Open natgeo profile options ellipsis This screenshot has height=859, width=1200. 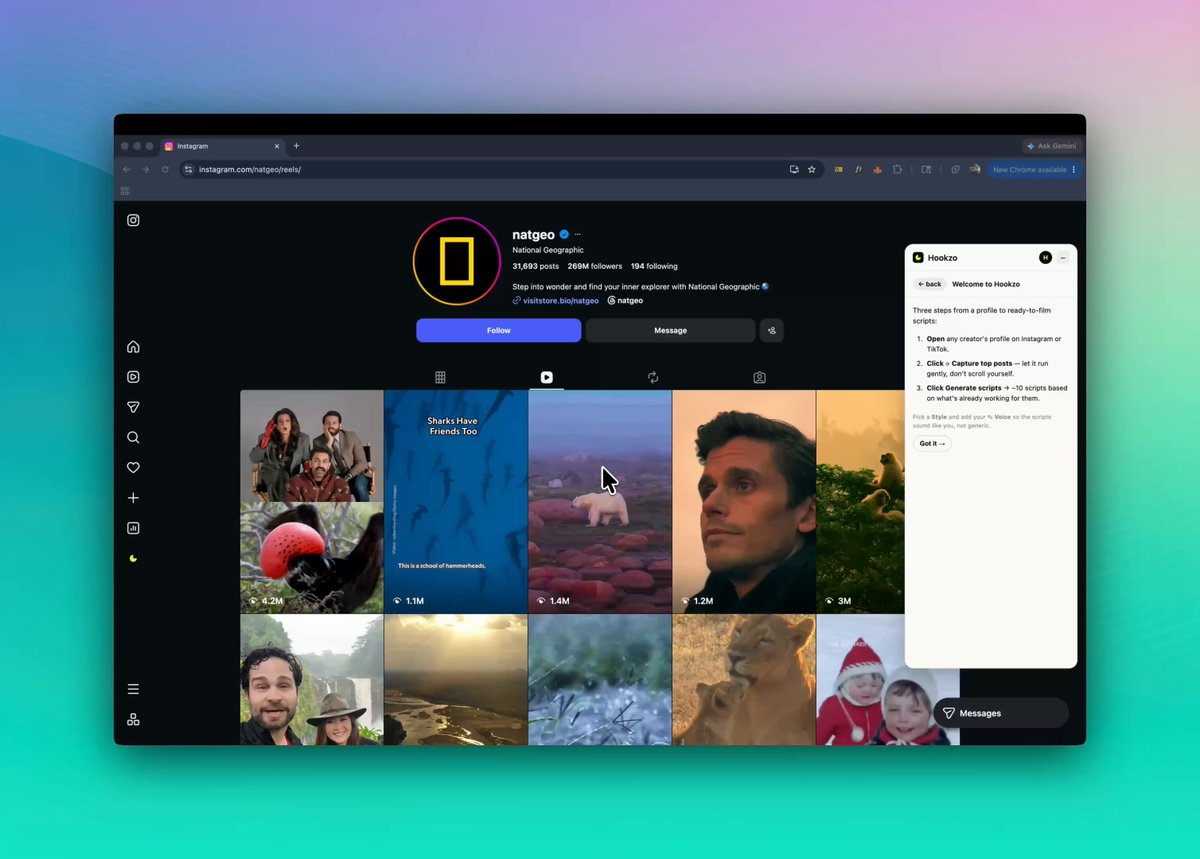coord(577,234)
